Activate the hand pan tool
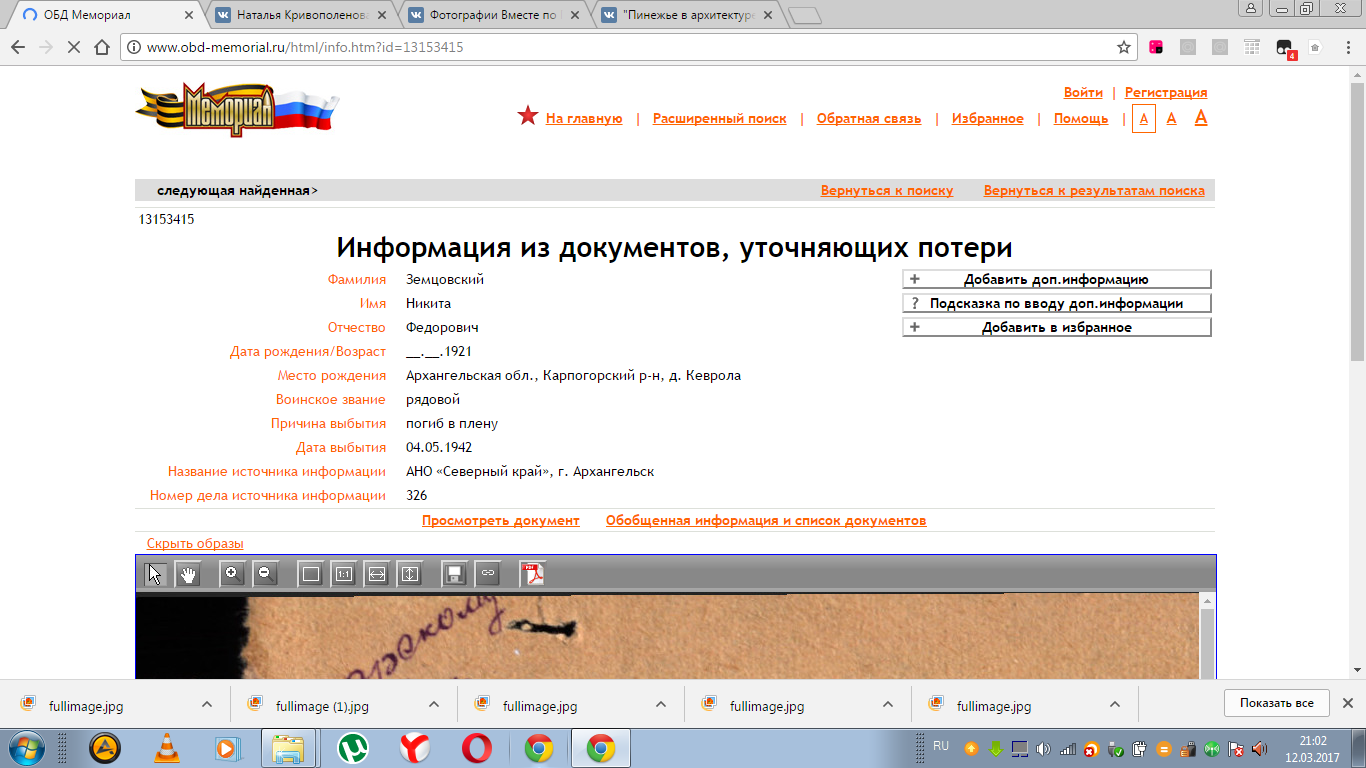This screenshot has height=768, width=1366. 188,574
